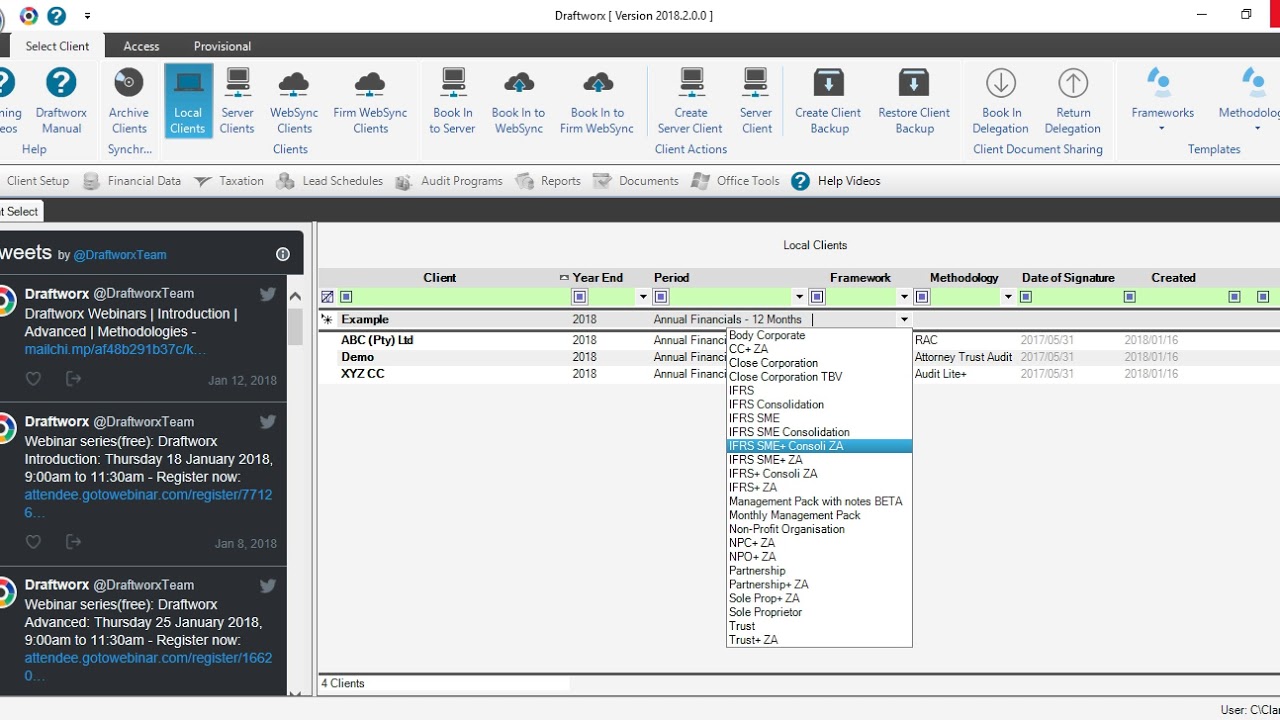Screen dimensions: 1280x720
Task: Click Book In to Firm WebSync
Action: [x=597, y=100]
